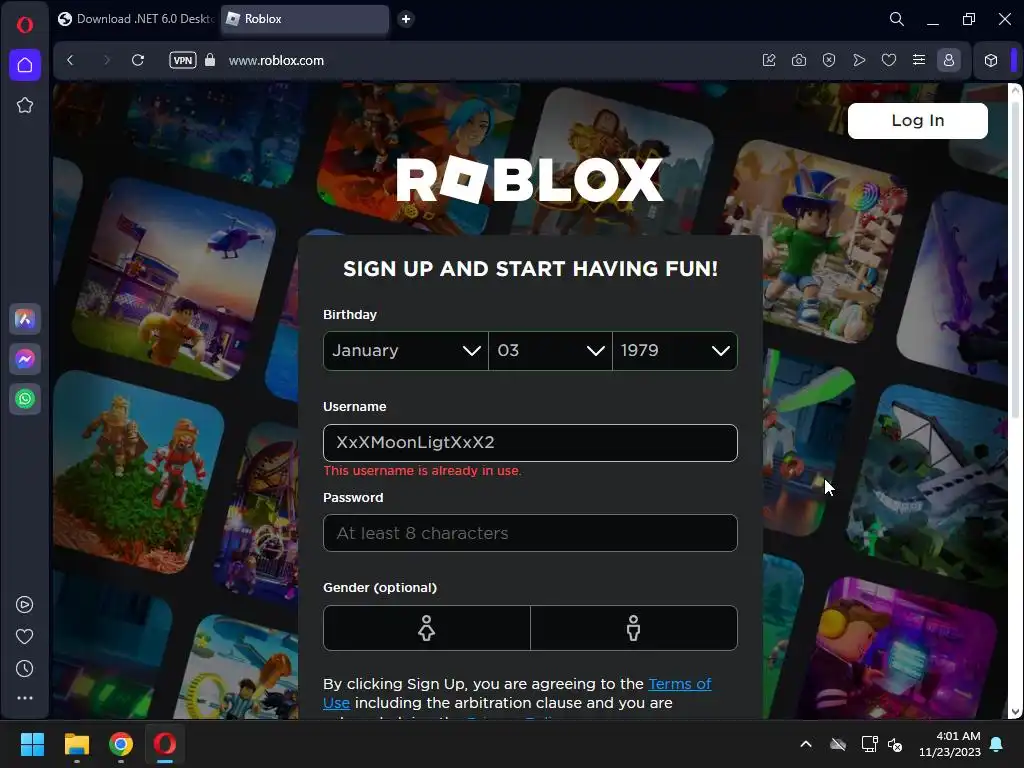Viewport: 1024px width, 768px height.
Task: Open Google Chrome from the taskbar
Action: [x=121, y=744]
